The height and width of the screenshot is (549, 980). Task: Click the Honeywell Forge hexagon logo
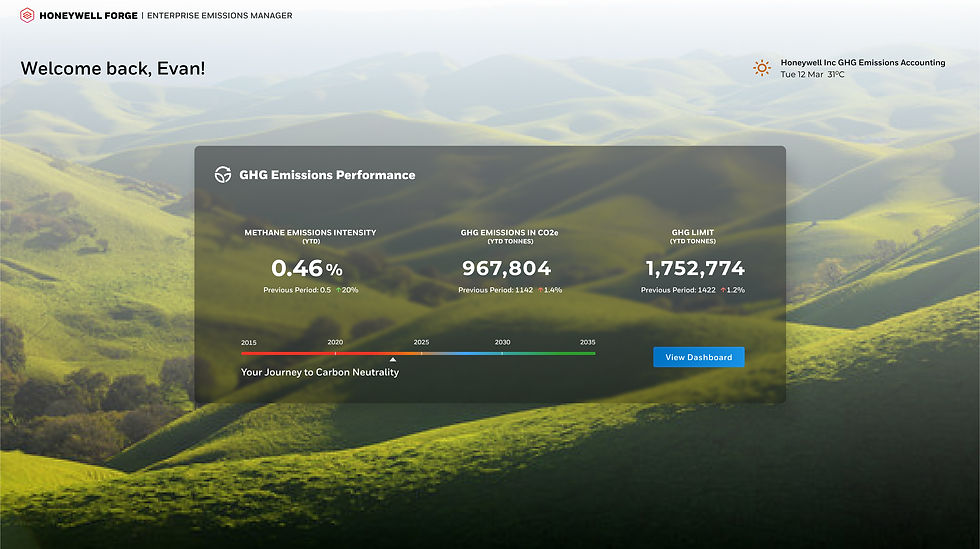tap(27, 15)
